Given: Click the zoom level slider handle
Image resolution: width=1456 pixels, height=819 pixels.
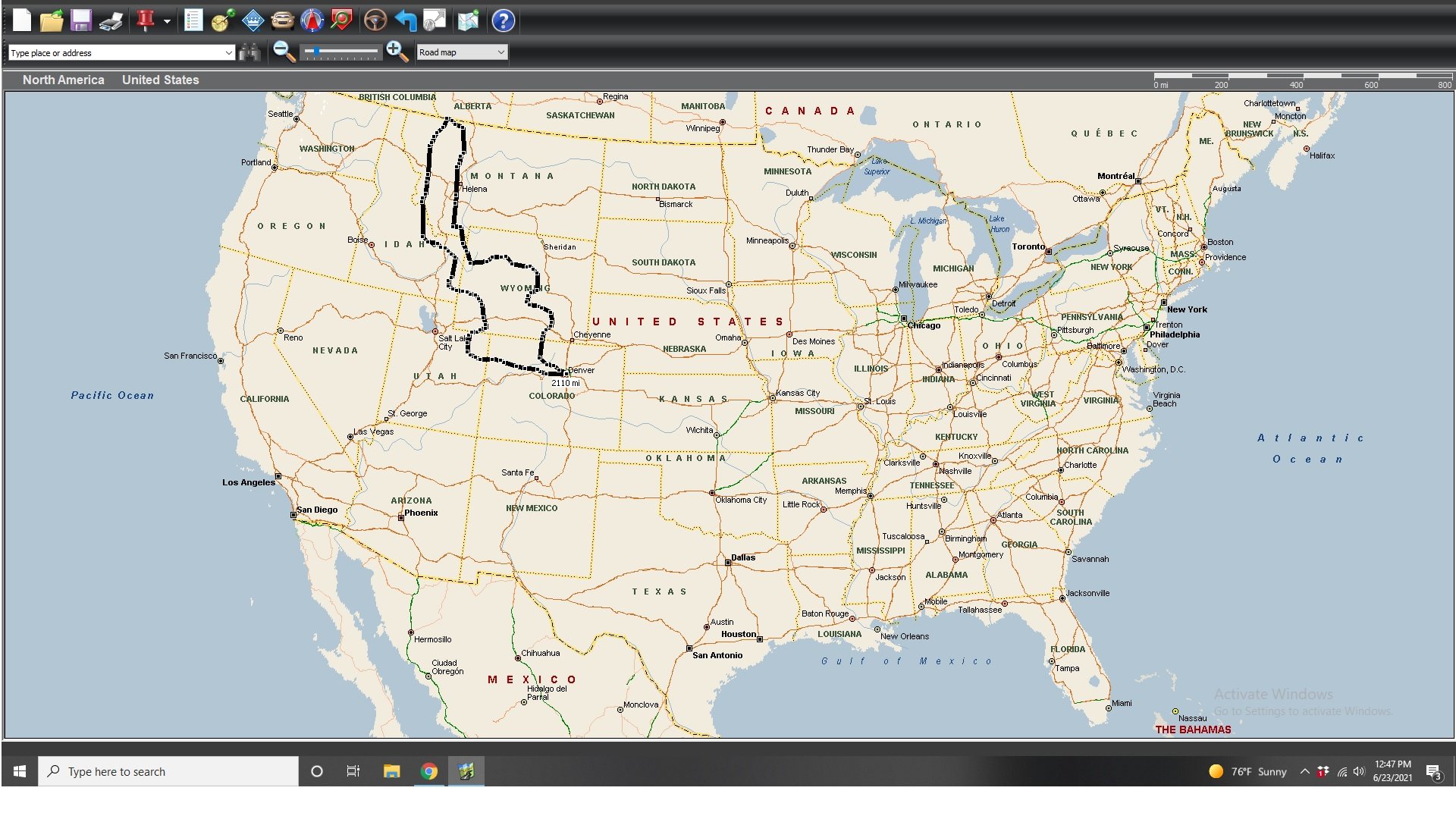Looking at the screenshot, I should tap(315, 52).
